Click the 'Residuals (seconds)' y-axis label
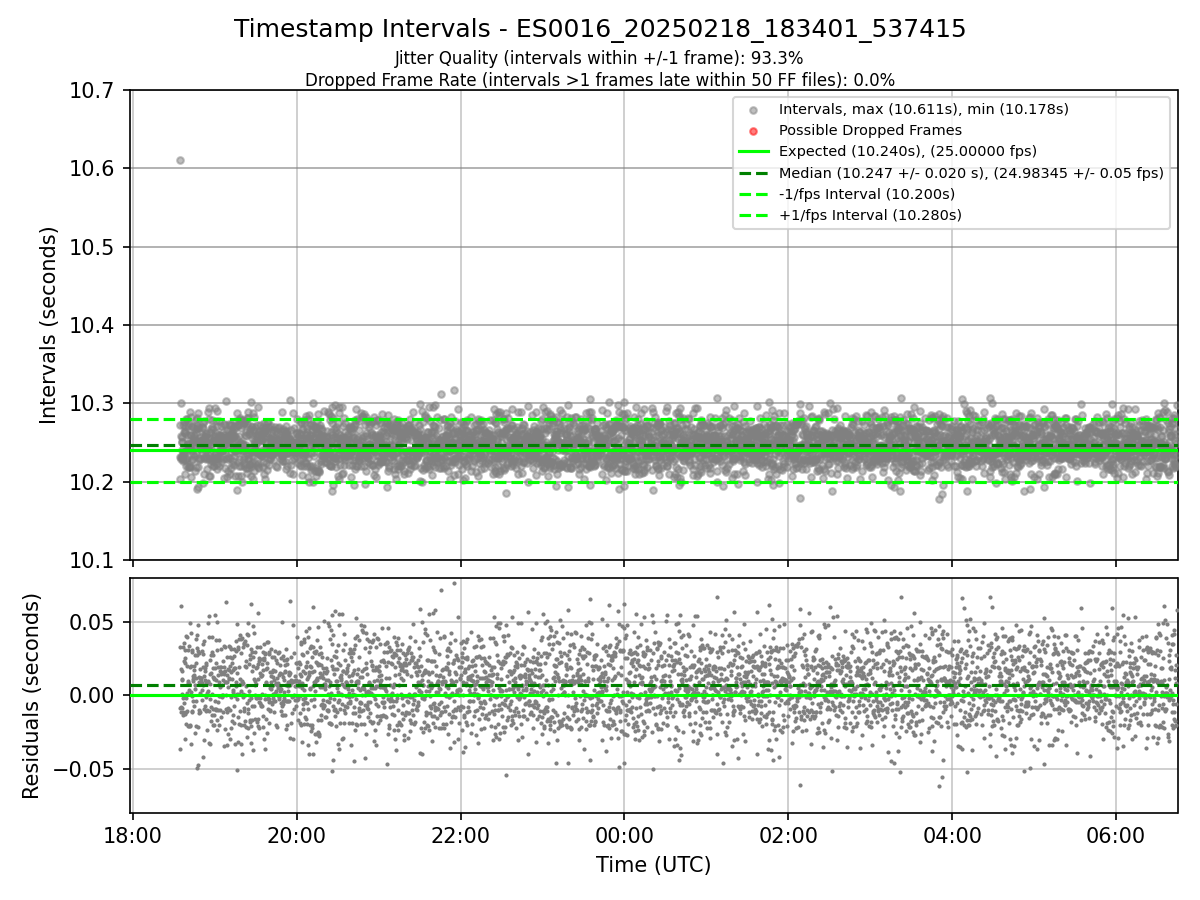 (x=31, y=696)
